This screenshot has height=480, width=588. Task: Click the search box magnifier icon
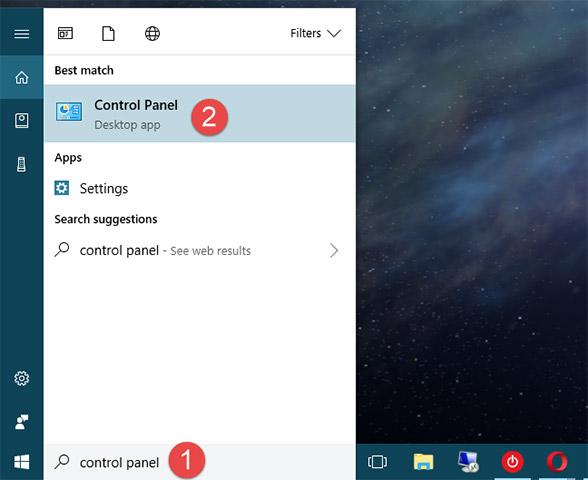pyautogui.click(x=62, y=462)
